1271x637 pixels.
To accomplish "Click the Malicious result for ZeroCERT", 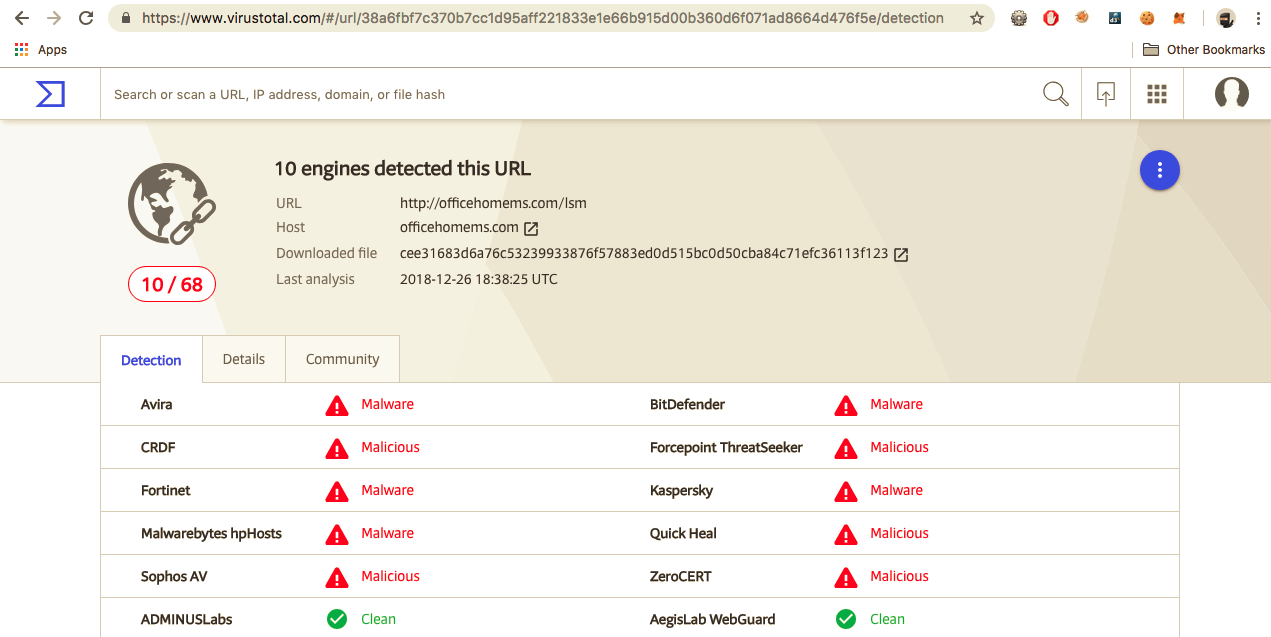I will pyautogui.click(x=900, y=577).
